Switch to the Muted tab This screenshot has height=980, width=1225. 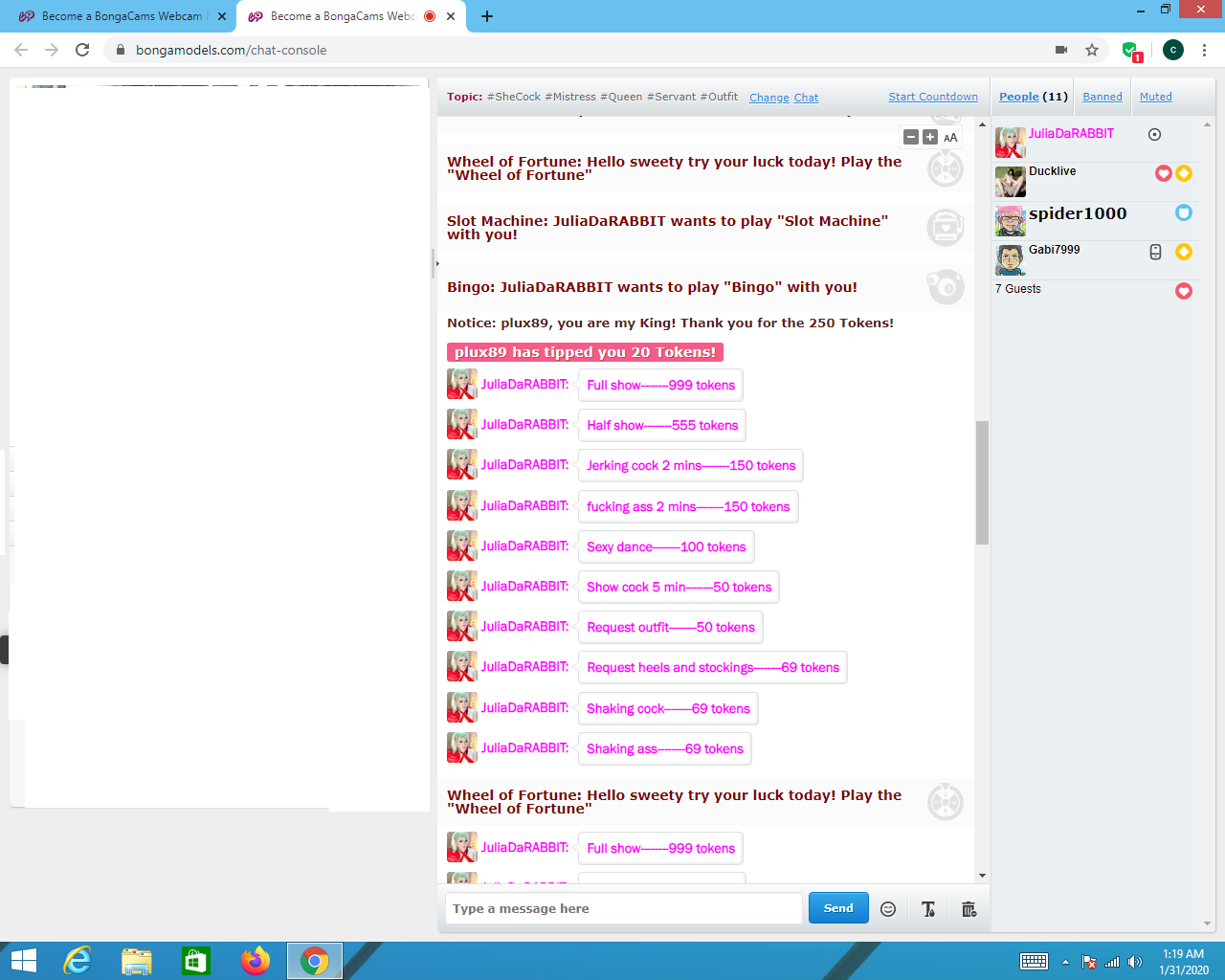coord(1155,97)
